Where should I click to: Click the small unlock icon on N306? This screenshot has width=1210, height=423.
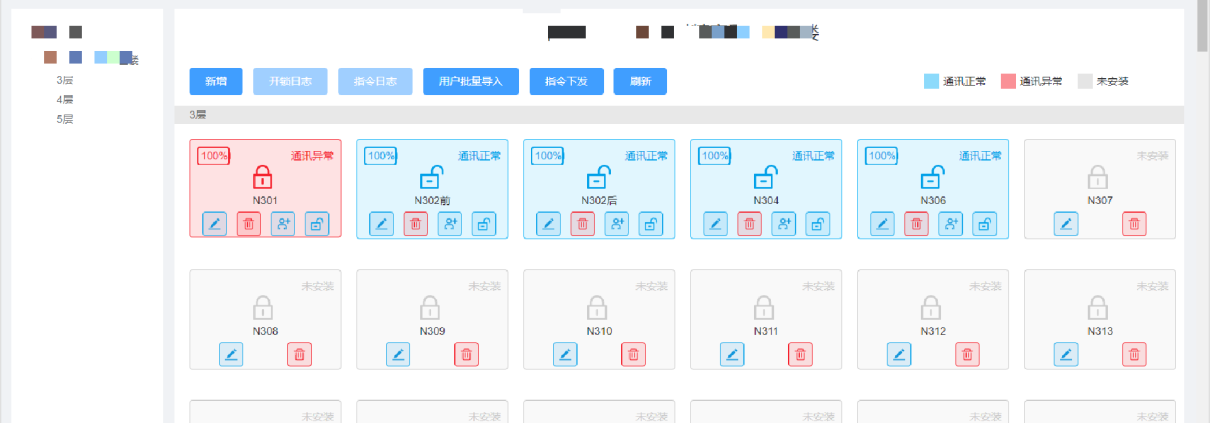point(985,224)
